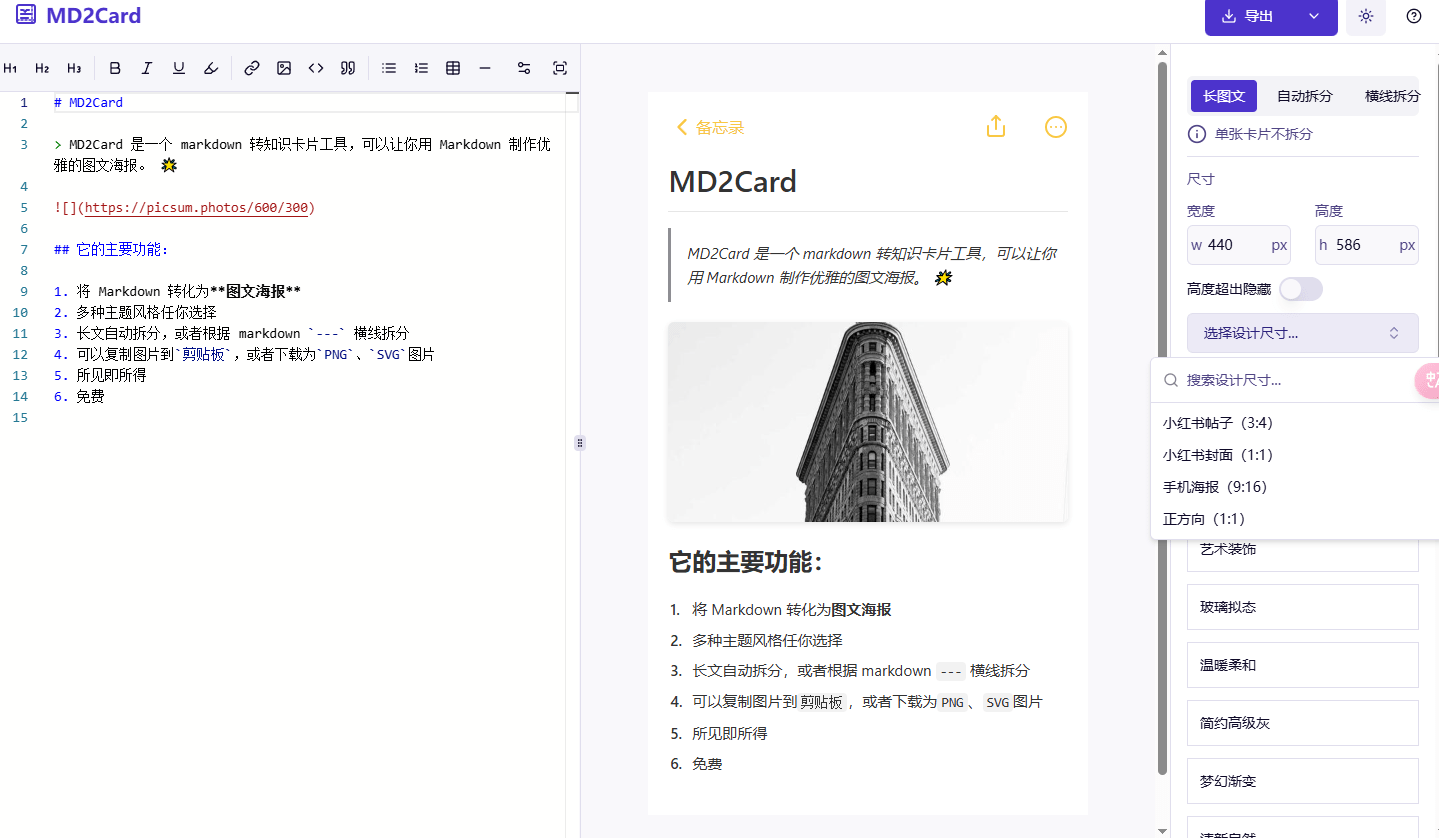Add an ordered list via toolbar
Viewport: 1439px width, 838px height.
click(421, 68)
